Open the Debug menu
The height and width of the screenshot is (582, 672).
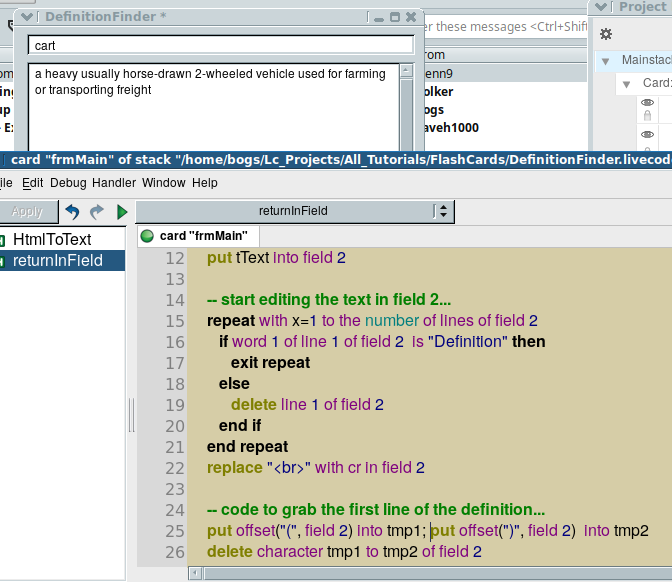click(68, 183)
